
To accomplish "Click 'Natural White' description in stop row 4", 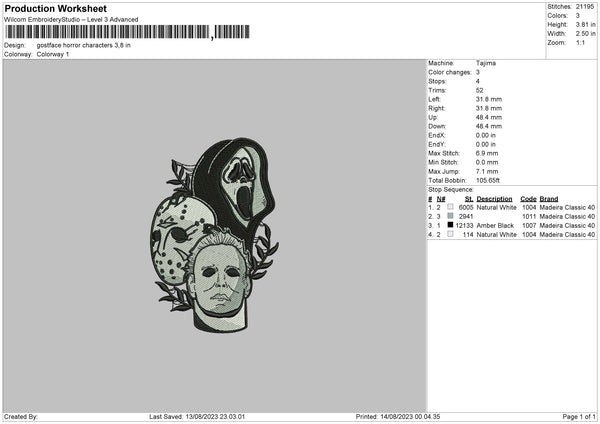I will [496, 235].
